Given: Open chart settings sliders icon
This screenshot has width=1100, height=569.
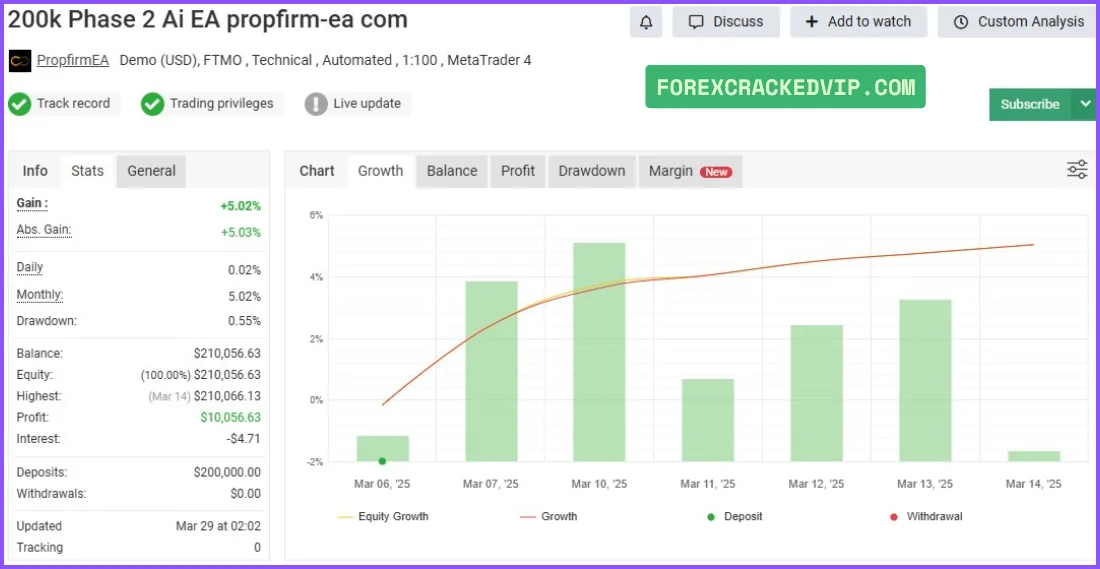Looking at the screenshot, I should tap(1076, 170).
